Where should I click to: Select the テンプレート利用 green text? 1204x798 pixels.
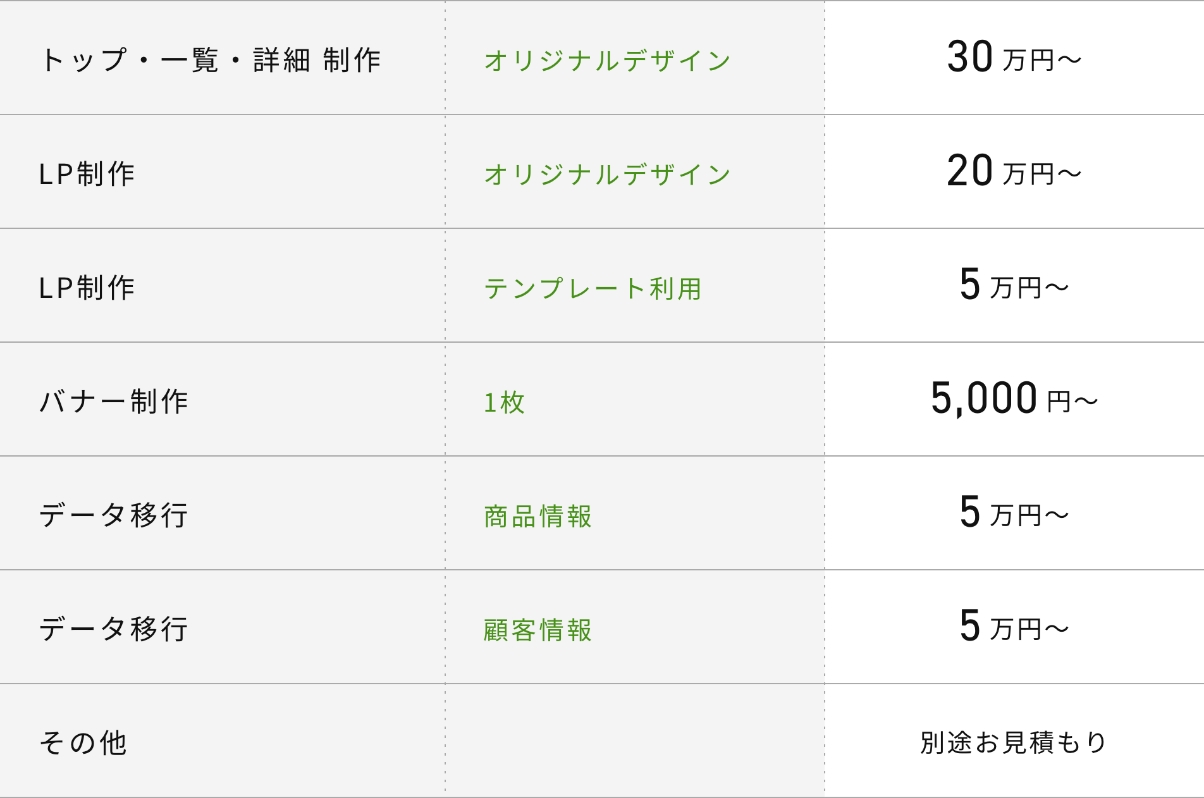pos(593,289)
